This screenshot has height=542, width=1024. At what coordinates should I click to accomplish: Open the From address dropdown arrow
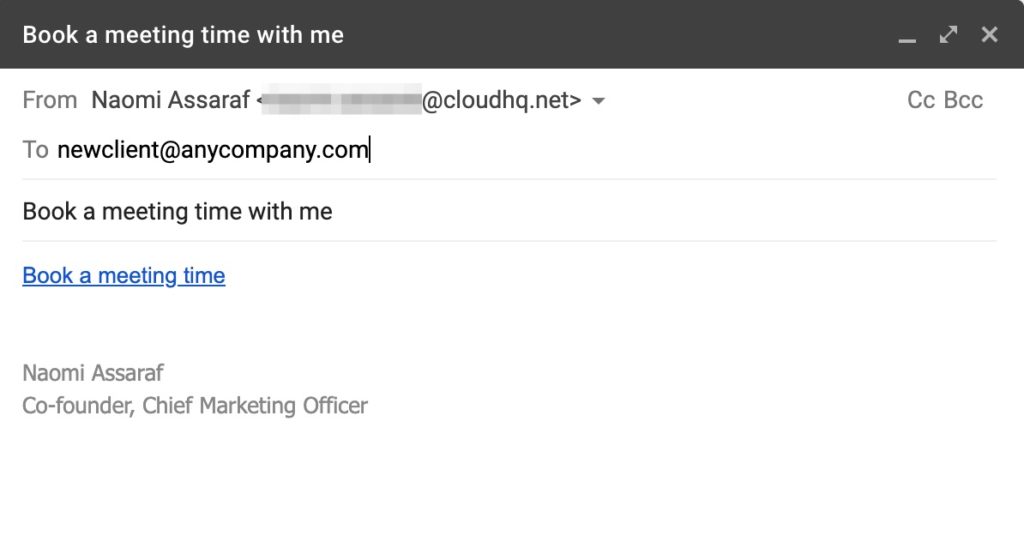[x=598, y=101]
